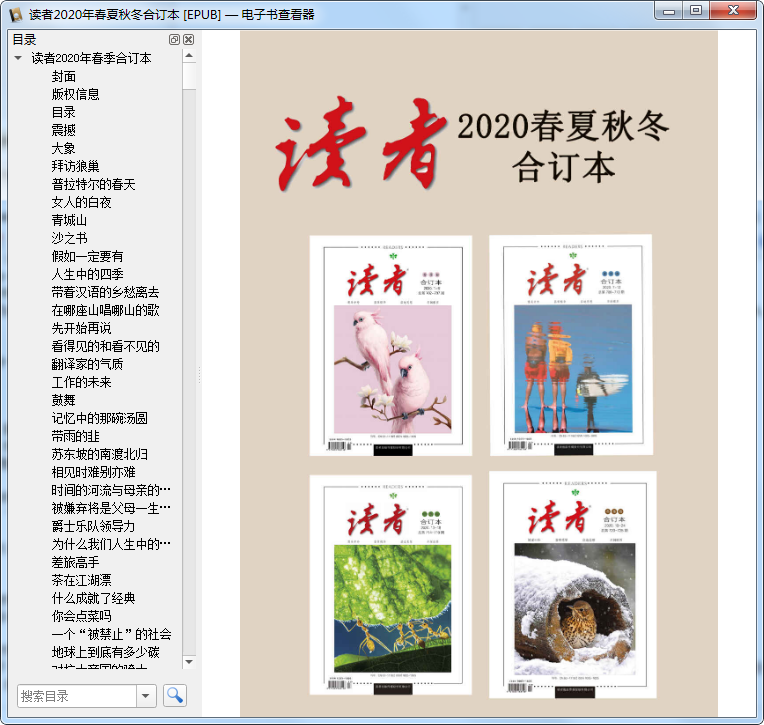Open 茶在江湖漂 entry
Screen dimensions: 764x725
(x=81, y=580)
